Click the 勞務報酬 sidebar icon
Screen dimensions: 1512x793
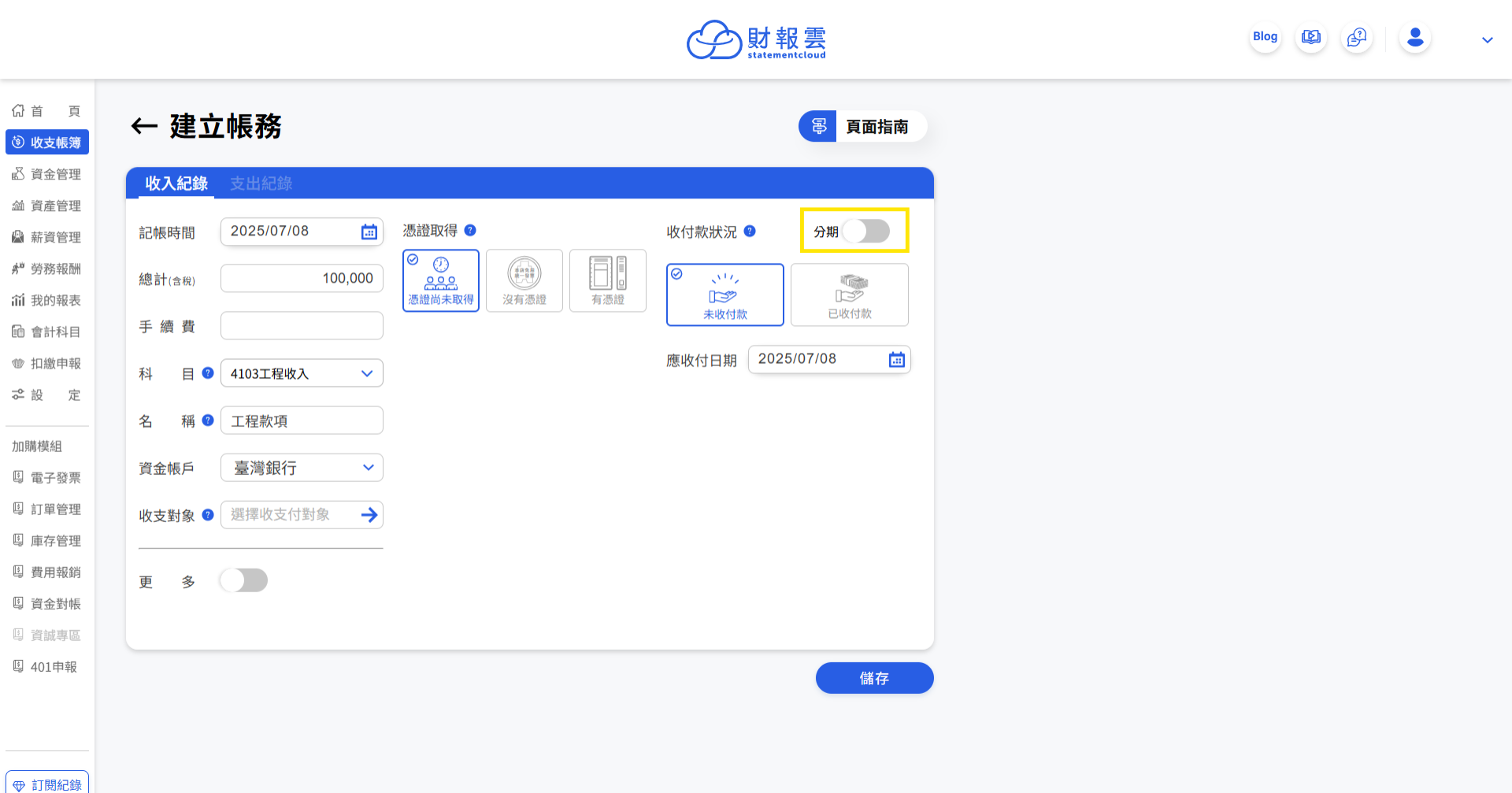pyautogui.click(x=18, y=268)
